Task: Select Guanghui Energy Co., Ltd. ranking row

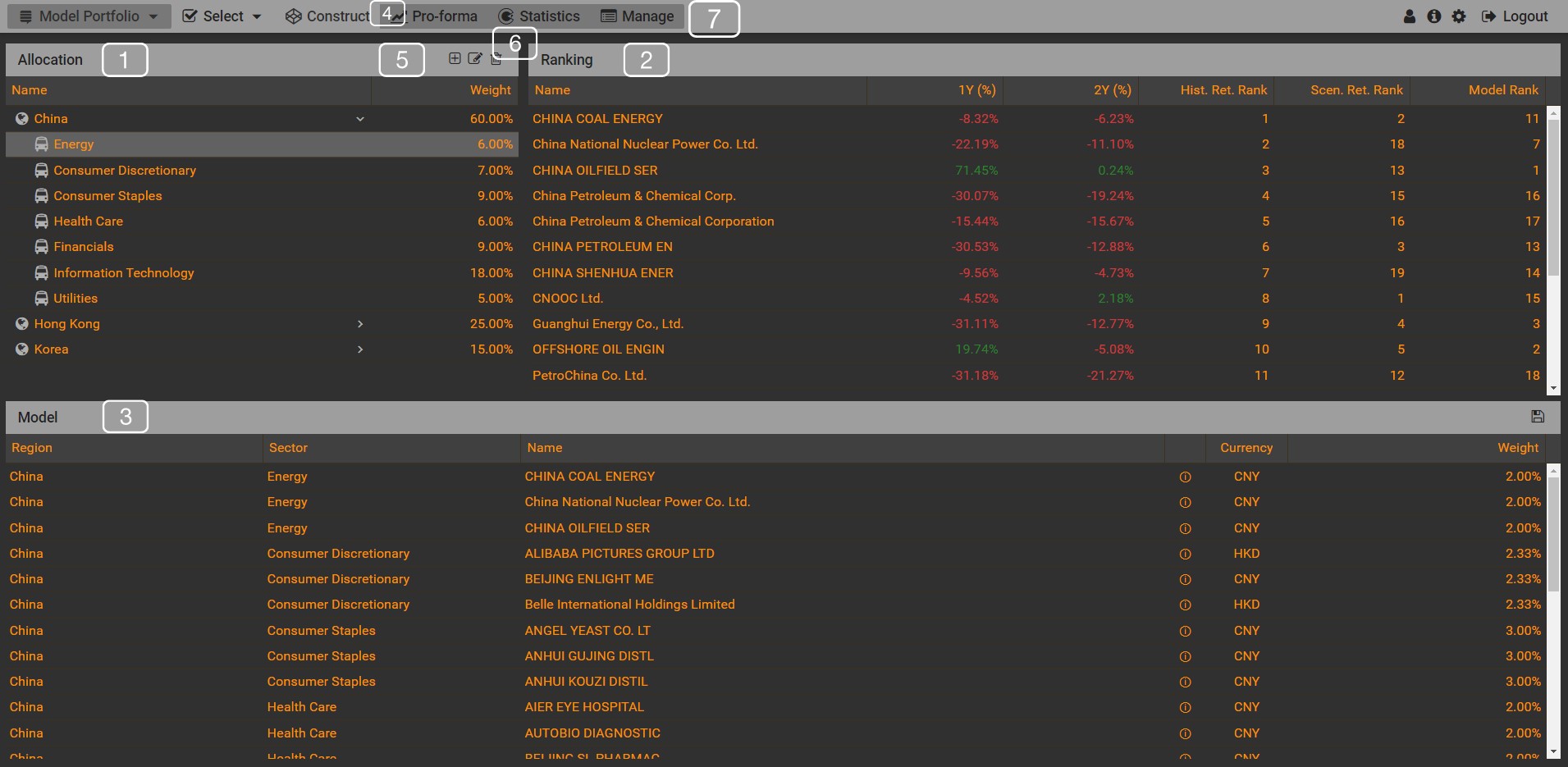Action: tap(1037, 324)
